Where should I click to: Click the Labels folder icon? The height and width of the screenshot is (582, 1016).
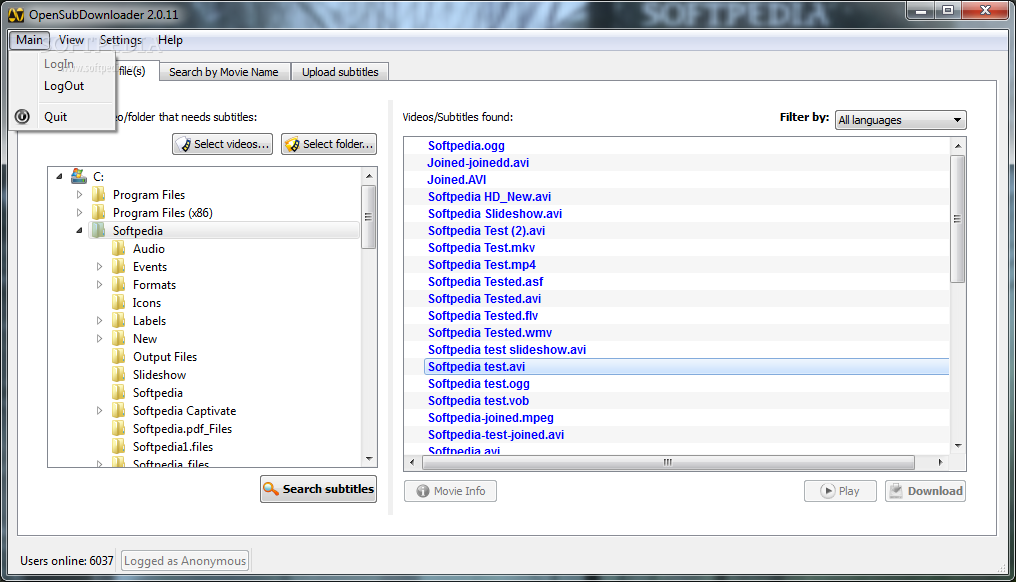(119, 321)
